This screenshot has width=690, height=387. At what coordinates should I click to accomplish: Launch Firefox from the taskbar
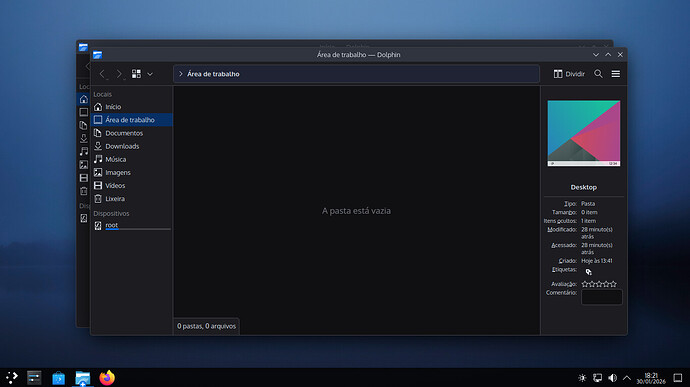tap(107, 378)
